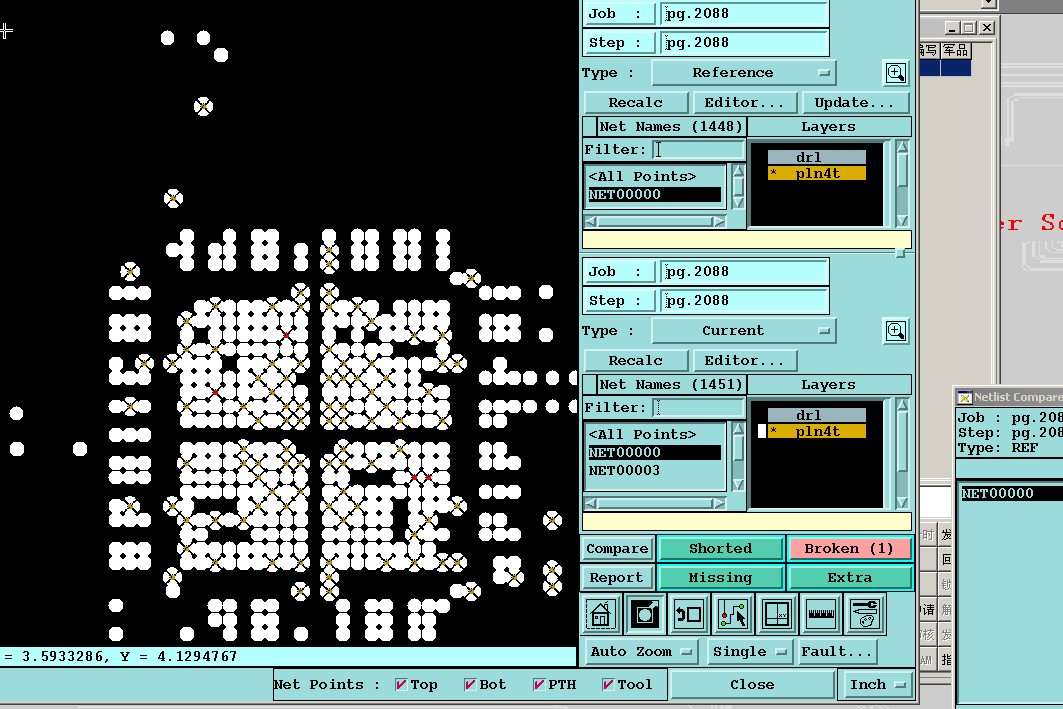Click Current Filter input field
Image resolution: width=1063 pixels, height=709 pixels.
(698, 407)
